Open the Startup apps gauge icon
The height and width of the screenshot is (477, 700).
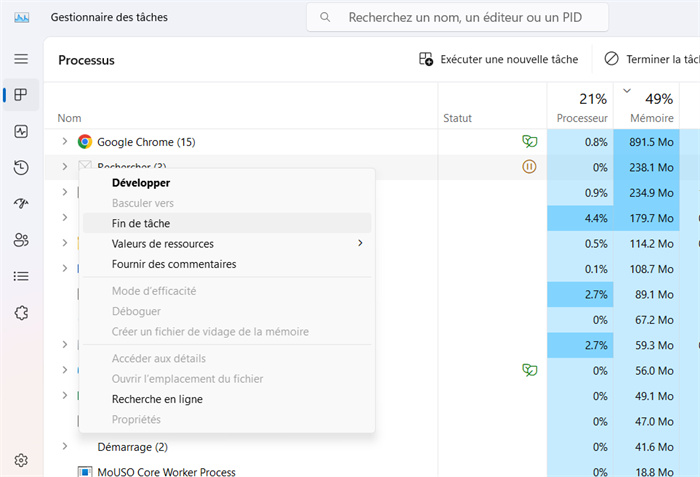click(x=21, y=204)
